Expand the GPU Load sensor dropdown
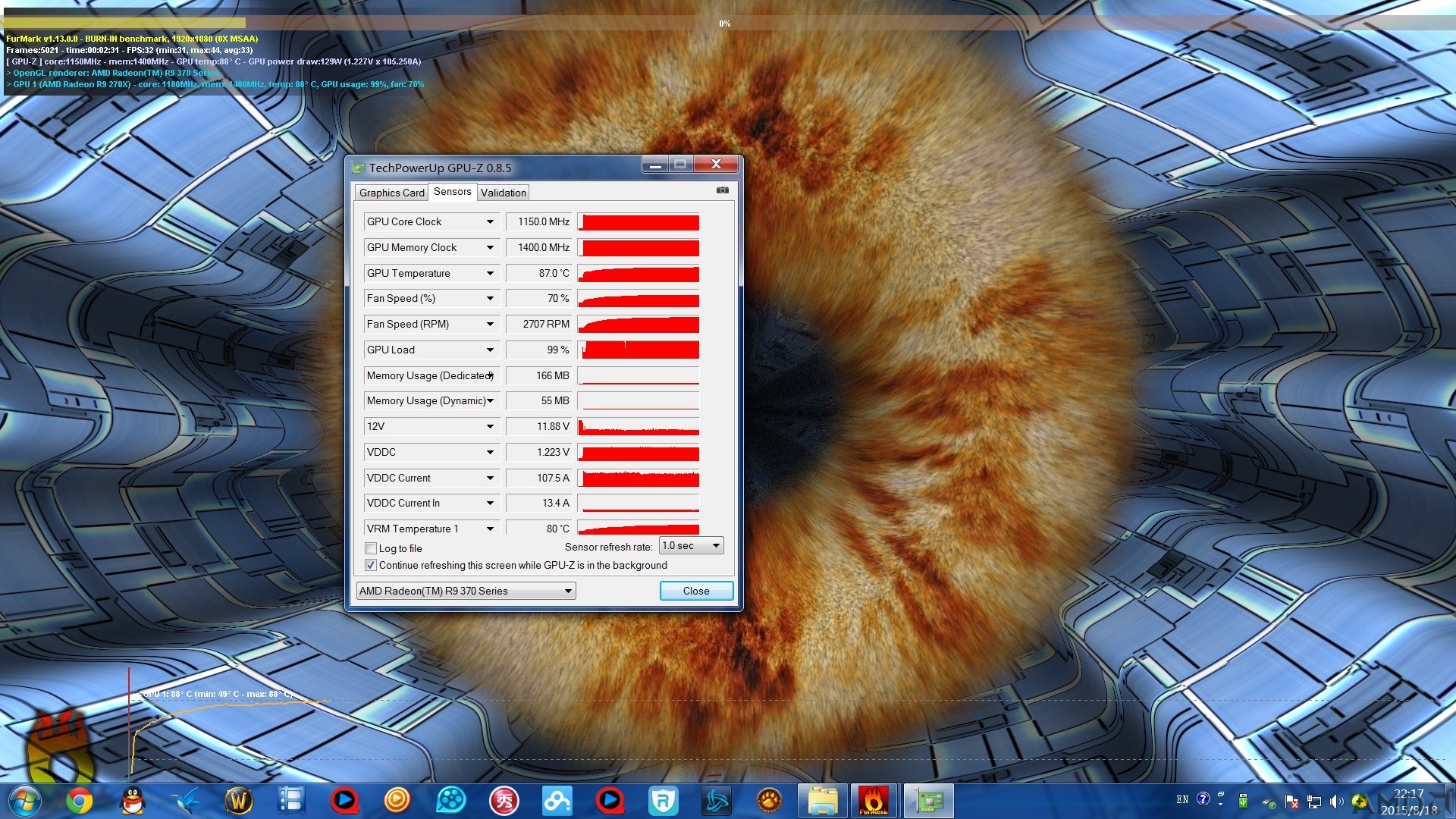The image size is (1456, 819). 490,350
